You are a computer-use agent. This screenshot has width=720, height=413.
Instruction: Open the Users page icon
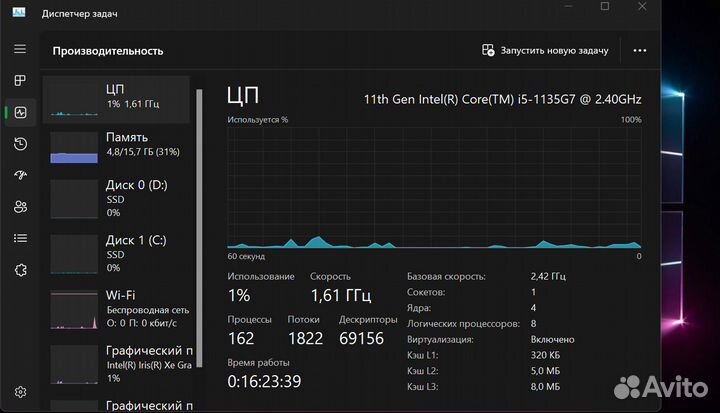coord(20,207)
